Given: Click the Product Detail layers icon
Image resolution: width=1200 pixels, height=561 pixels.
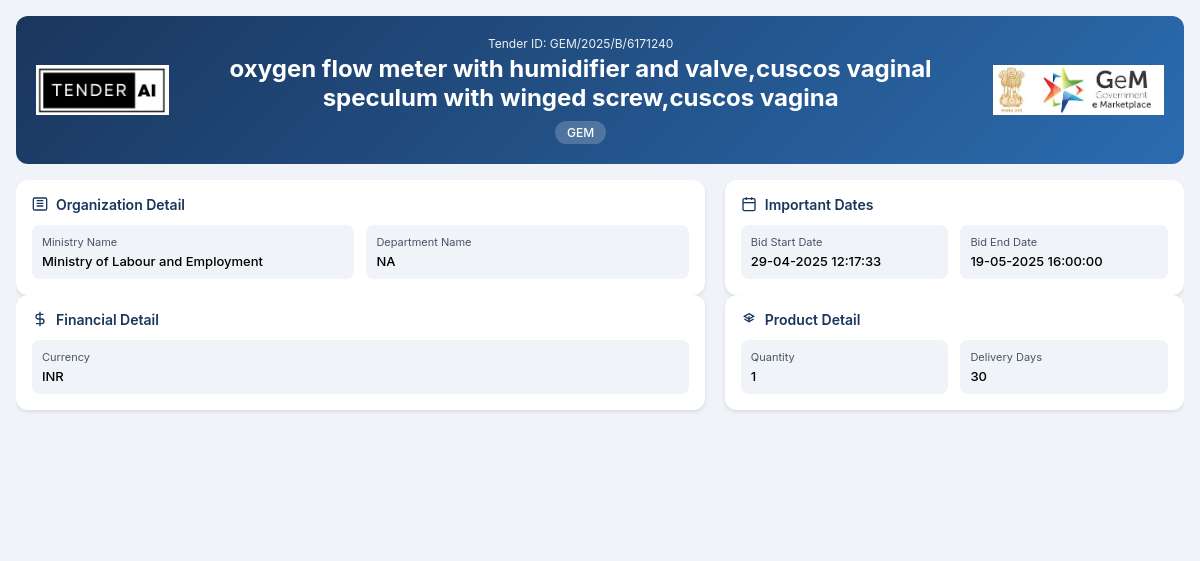Looking at the screenshot, I should point(749,319).
